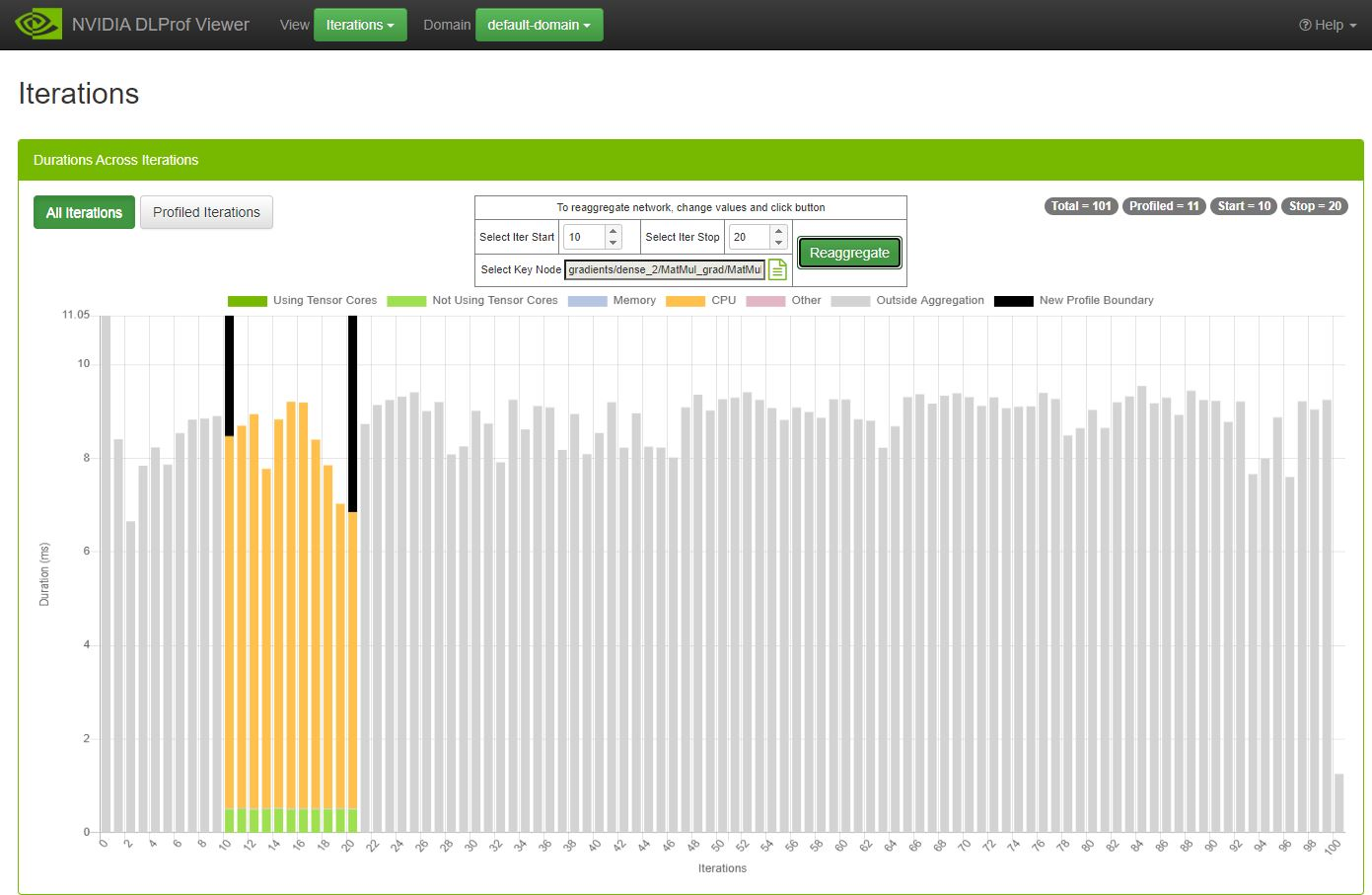Screen dimensions: 1372x895
Task: Expand the Help menu
Action: [x=1328, y=25]
